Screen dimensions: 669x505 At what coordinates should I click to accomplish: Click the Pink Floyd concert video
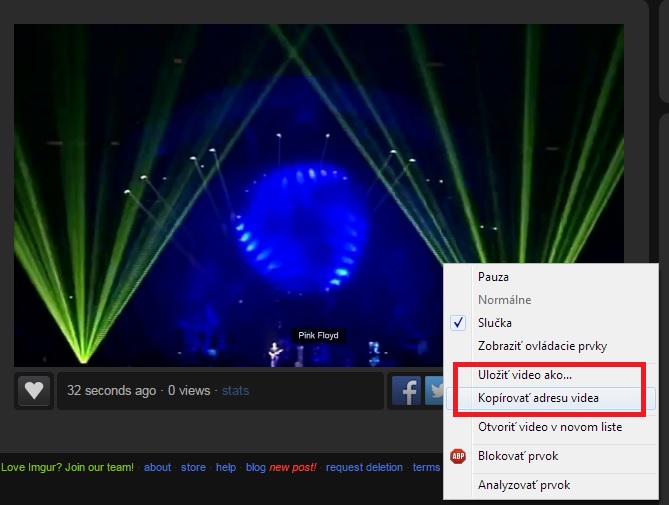[319, 195]
